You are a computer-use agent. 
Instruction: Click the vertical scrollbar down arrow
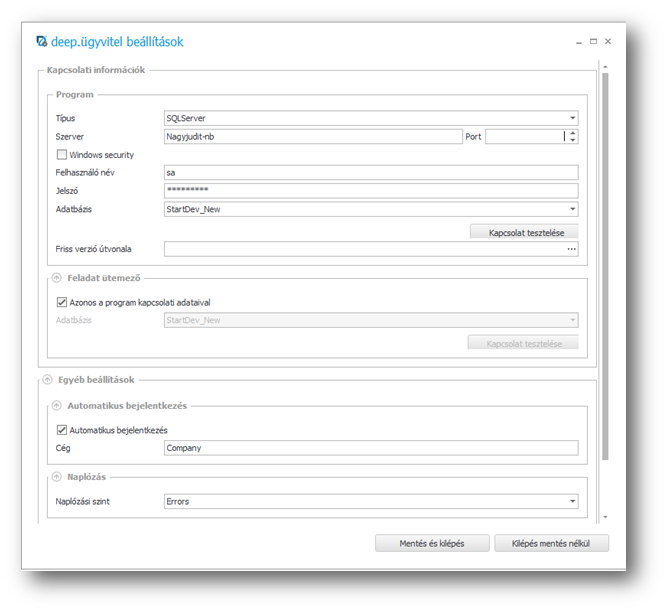(x=604, y=516)
